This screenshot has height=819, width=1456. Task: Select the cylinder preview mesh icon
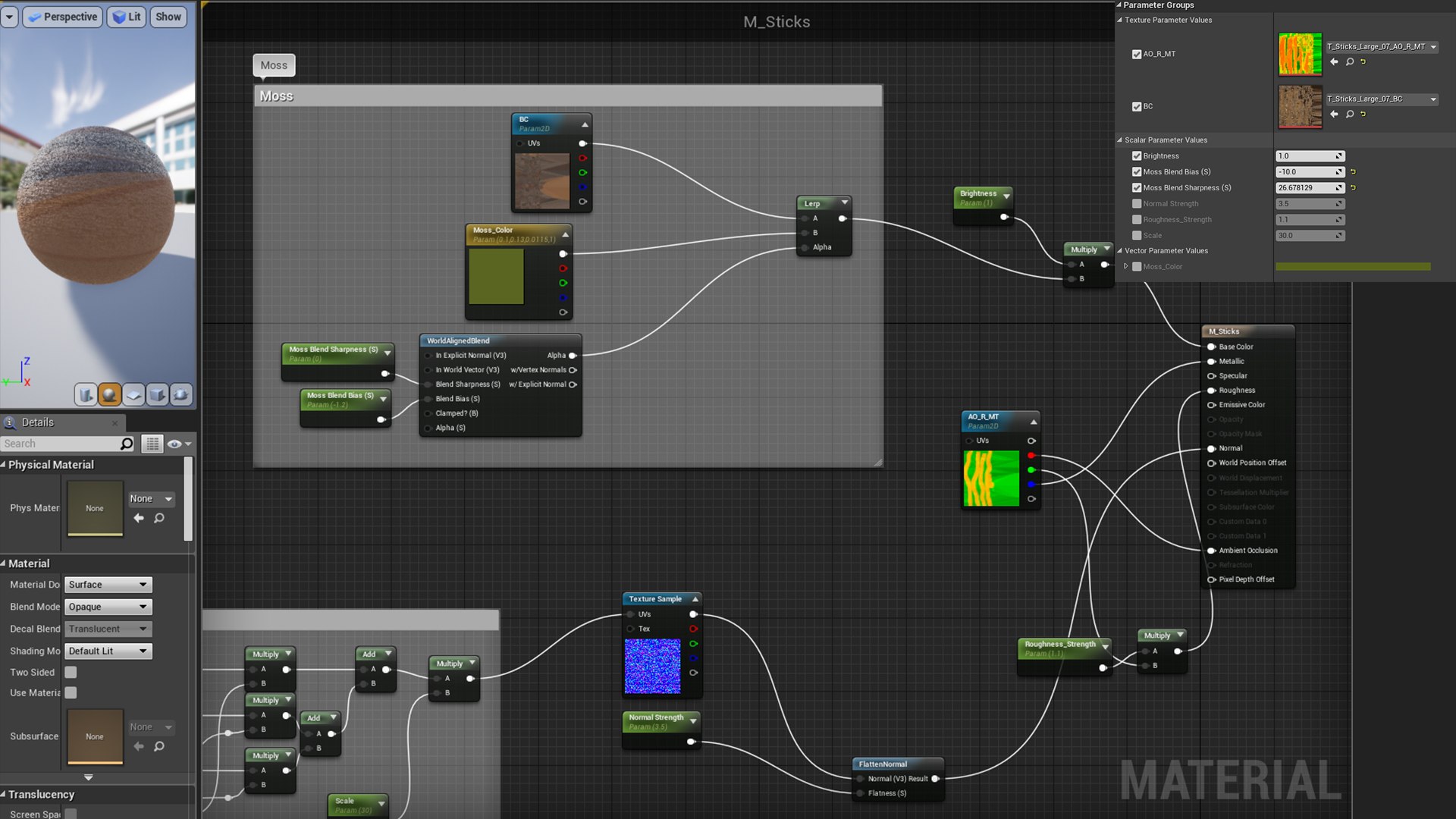[x=86, y=394]
